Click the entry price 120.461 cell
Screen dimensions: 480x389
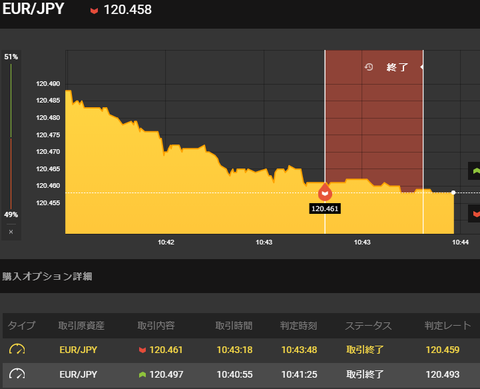[166, 350]
